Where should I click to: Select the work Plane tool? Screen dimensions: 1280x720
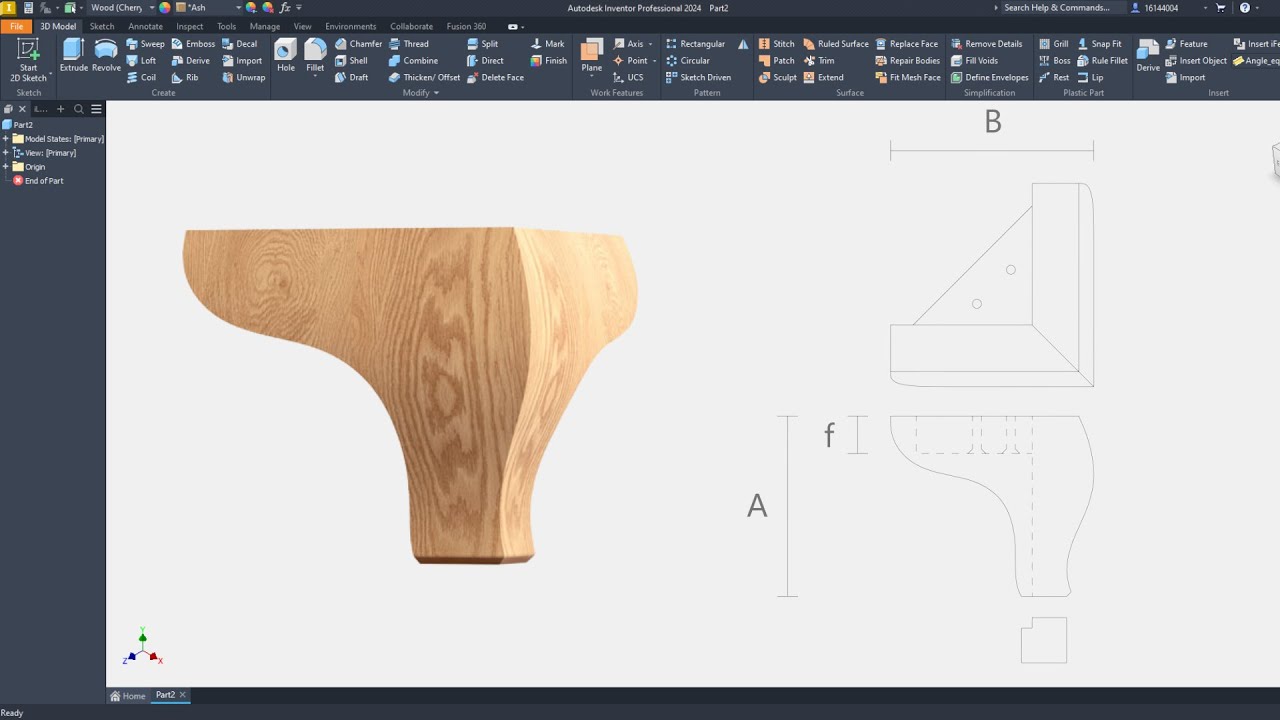click(592, 54)
